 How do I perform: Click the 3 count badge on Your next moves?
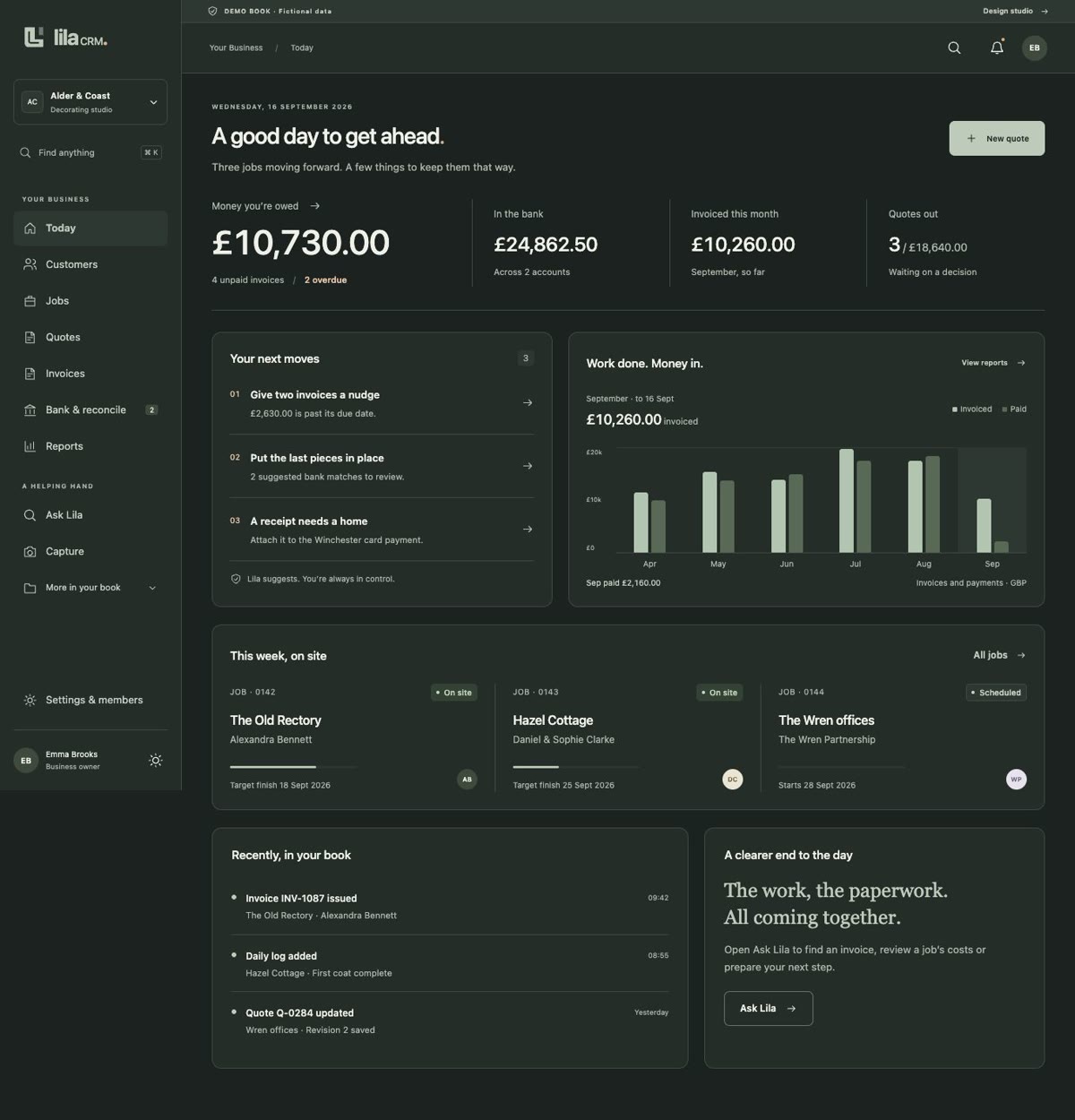(526, 358)
